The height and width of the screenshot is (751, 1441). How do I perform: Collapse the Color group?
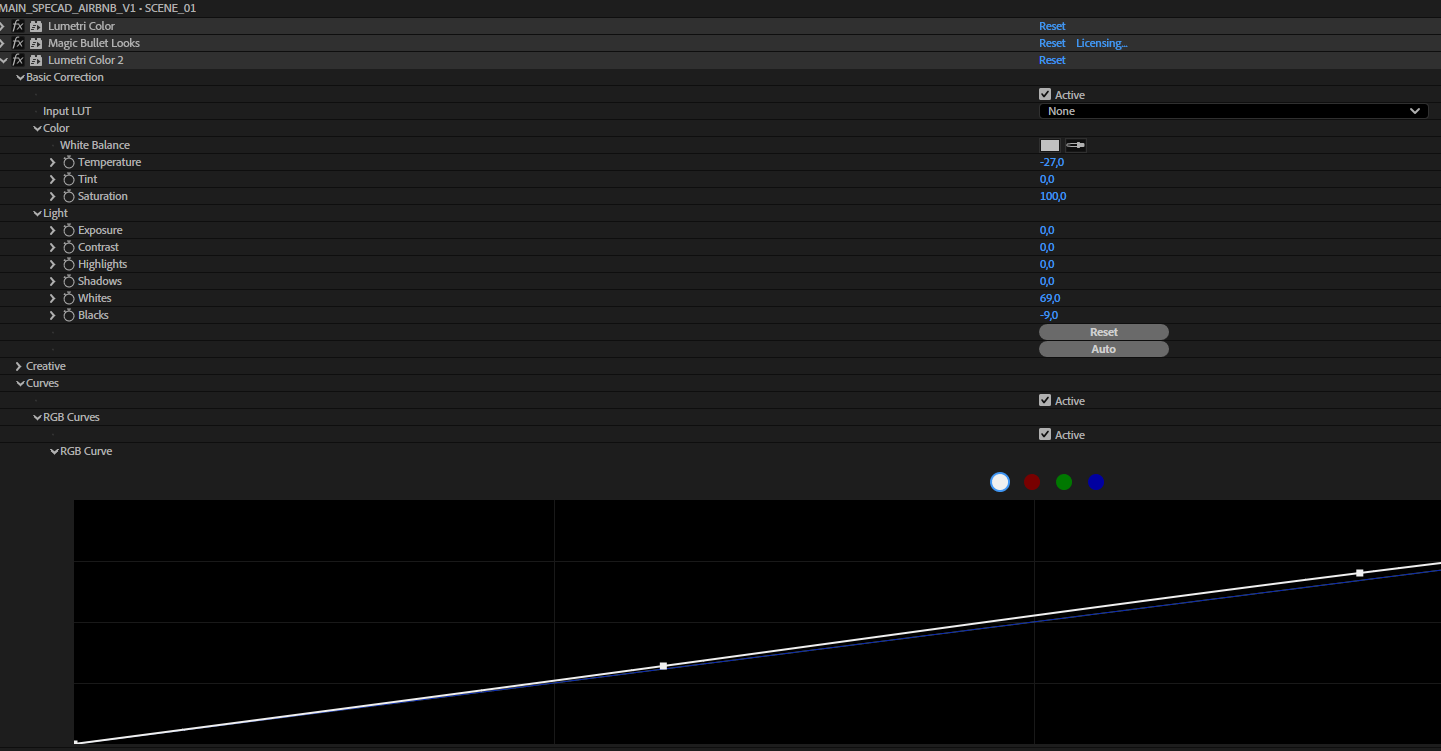(x=37, y=128)
